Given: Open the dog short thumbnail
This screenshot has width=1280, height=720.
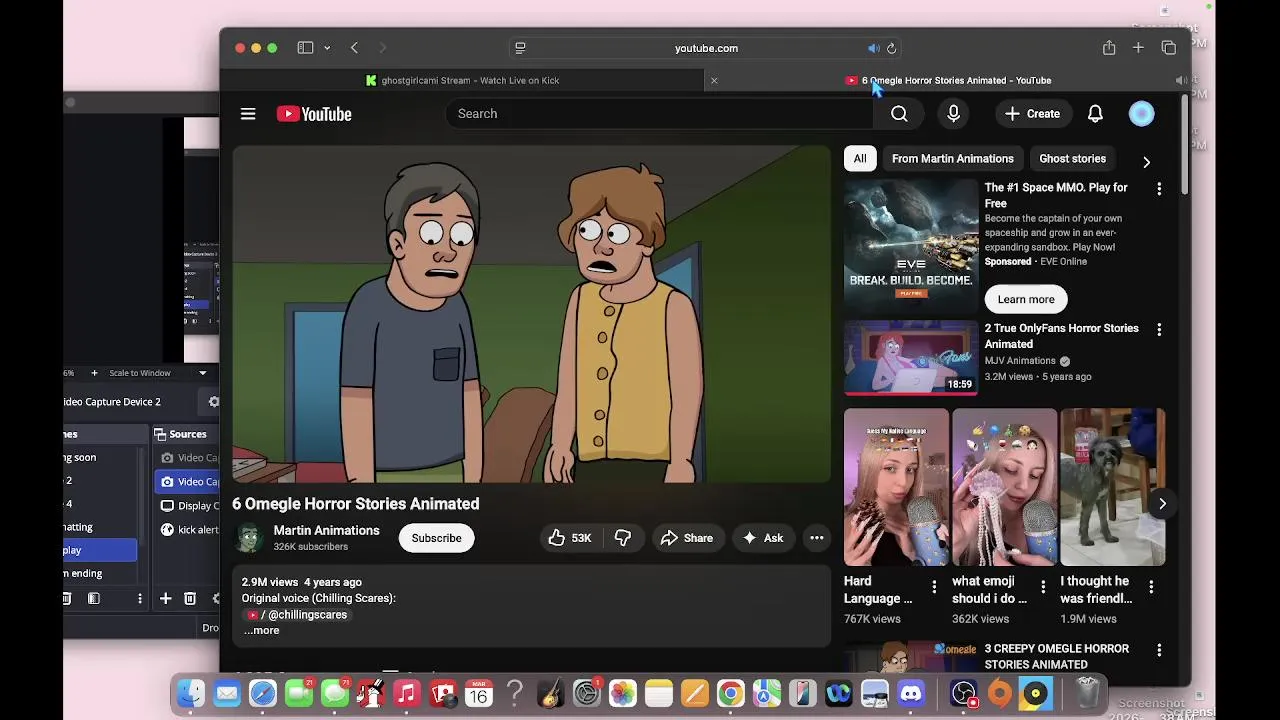Looking at the screenshot, I should [x=1112, y=487].
